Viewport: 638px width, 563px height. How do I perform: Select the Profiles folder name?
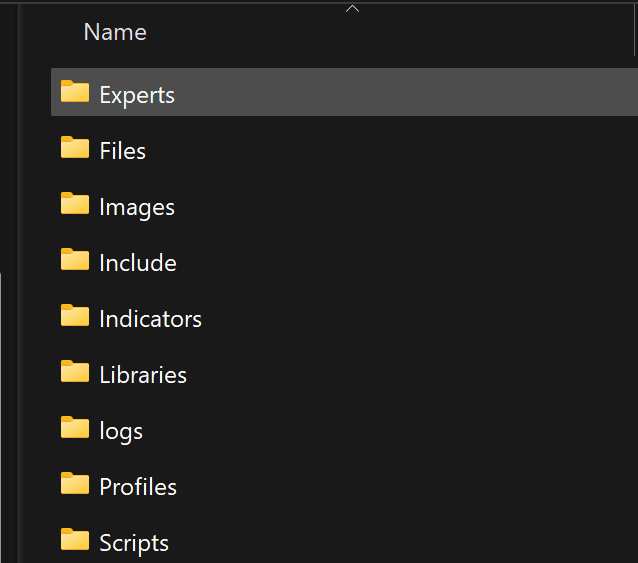pos(138,487)
